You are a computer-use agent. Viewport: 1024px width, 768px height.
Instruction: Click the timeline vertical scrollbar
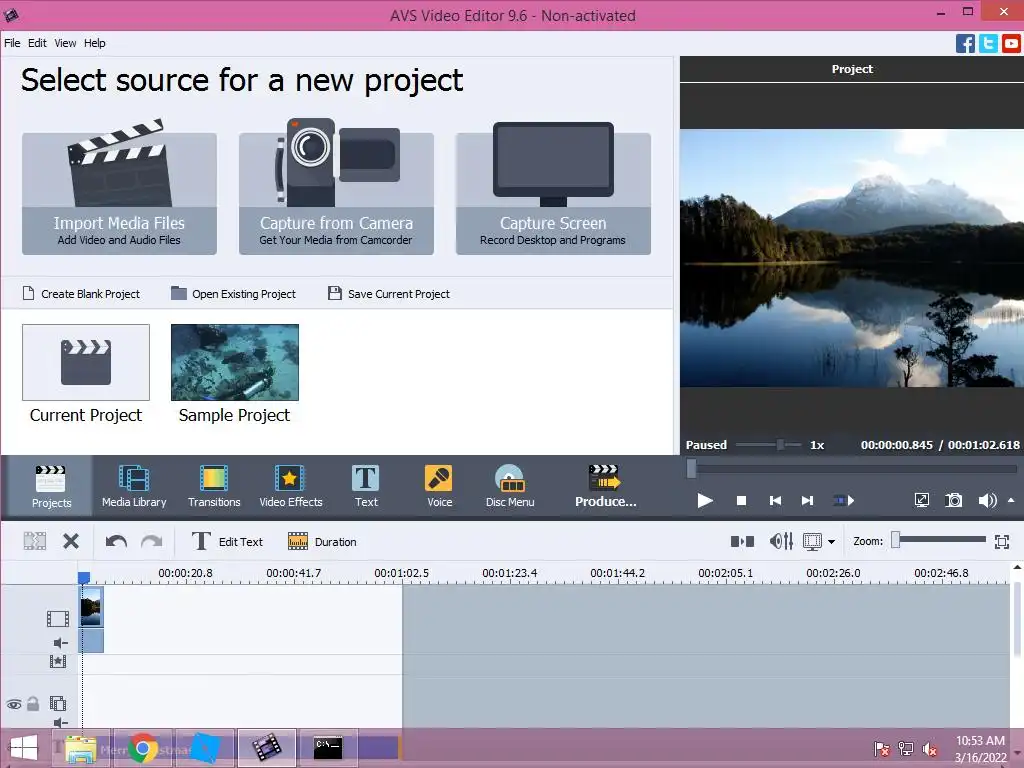pos(1017,620)
